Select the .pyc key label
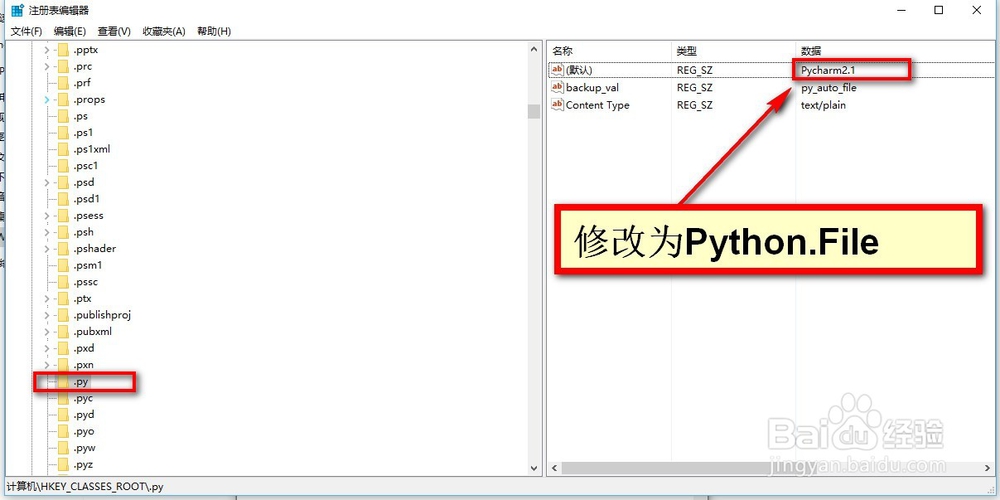 83,398
